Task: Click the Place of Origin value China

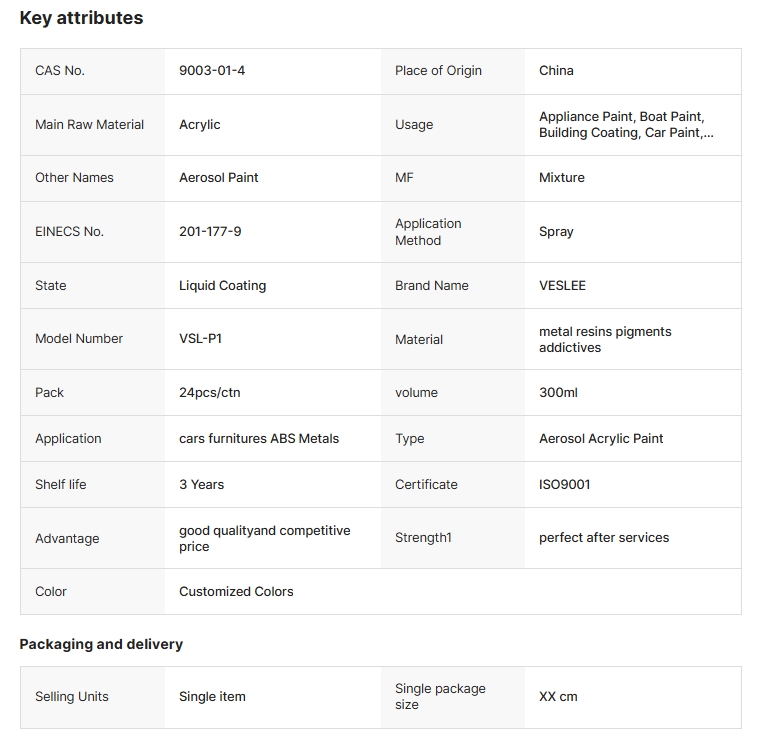Action: (x=556, y=71)
